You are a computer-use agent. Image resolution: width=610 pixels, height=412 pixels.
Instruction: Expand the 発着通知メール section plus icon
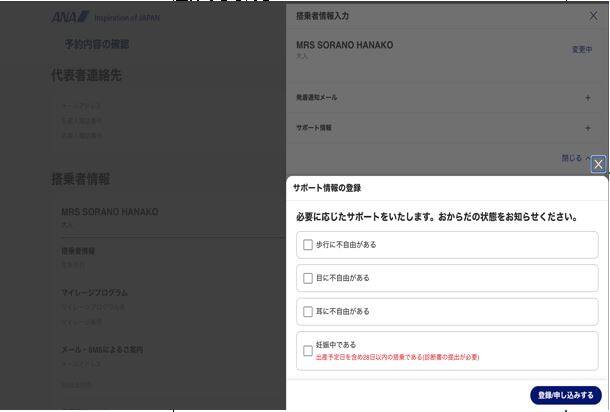tap(587, 98)
